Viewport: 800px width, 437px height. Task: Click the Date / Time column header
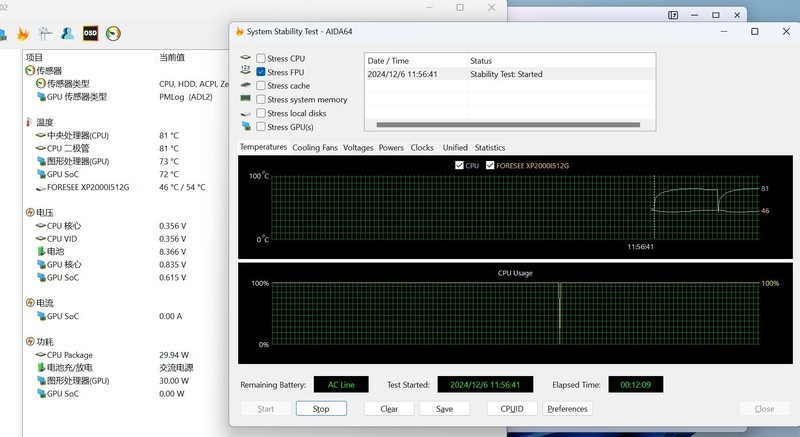tap(390, 61)
